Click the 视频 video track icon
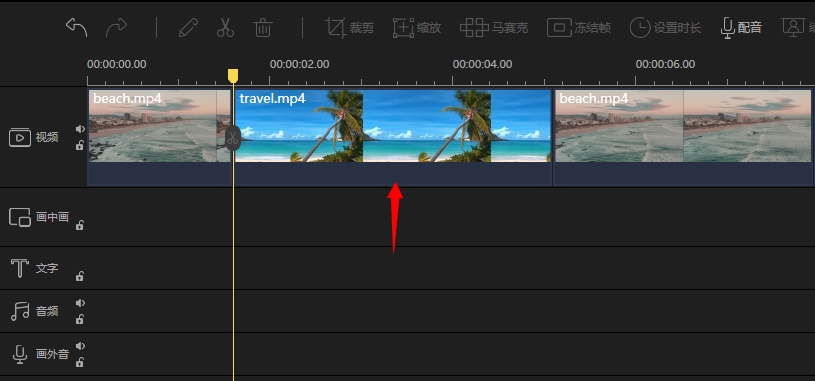Screen dimensions: 815x381 coord(20,137)
